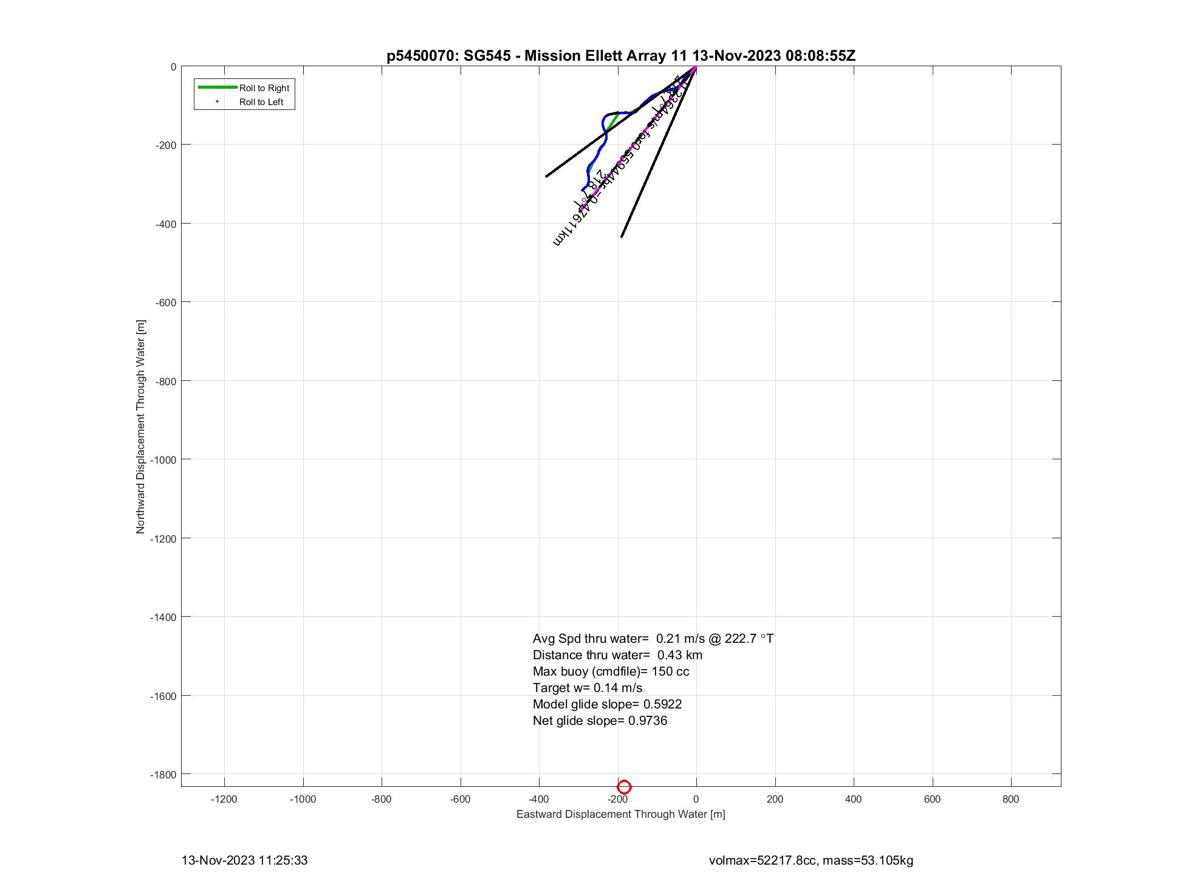This screenshot has width=1200, height=885.
Task: Click the y-axis tick label -1800
Action: tap(162, 775)
